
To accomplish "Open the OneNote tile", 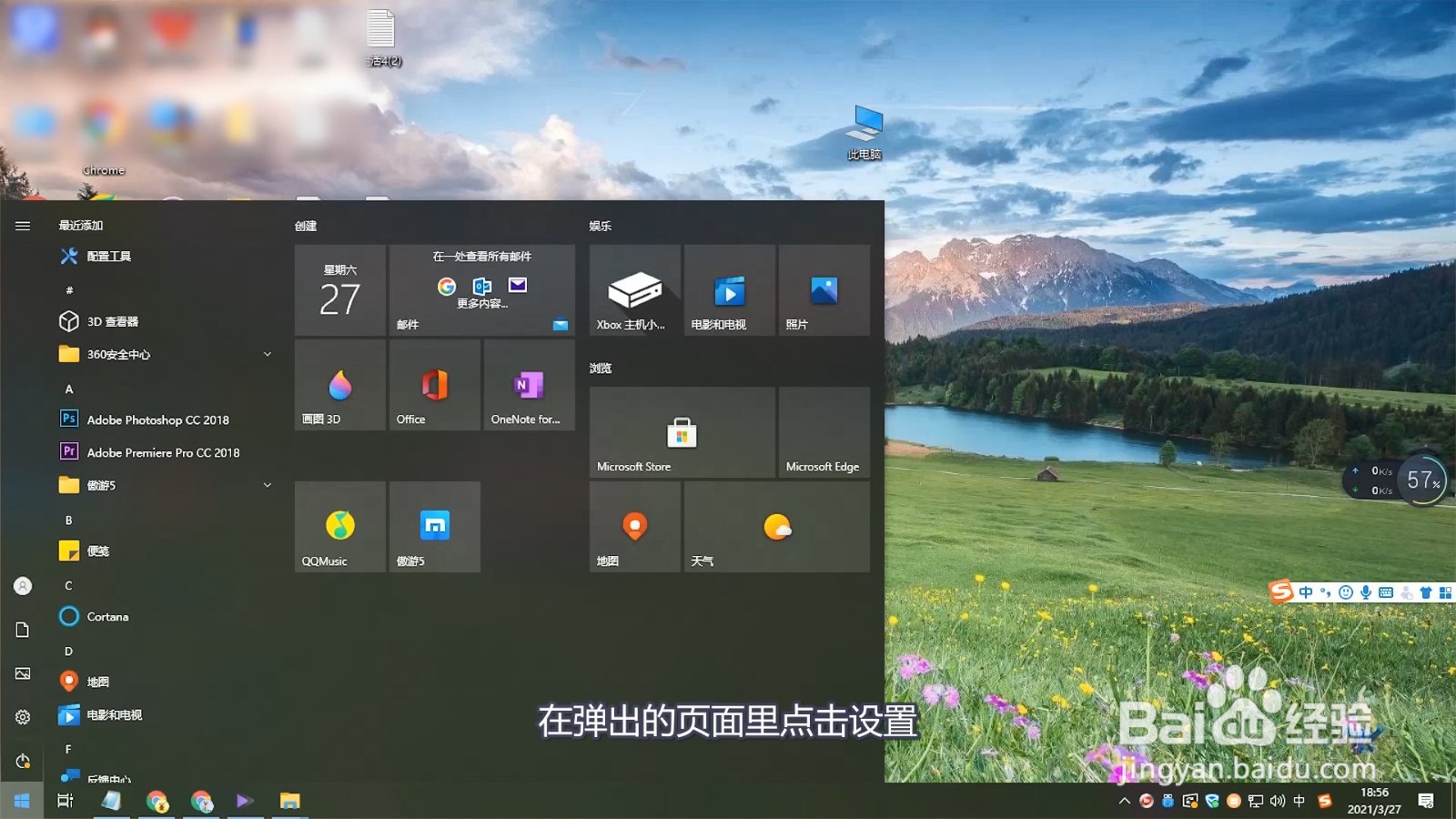I will pos(530,385).
